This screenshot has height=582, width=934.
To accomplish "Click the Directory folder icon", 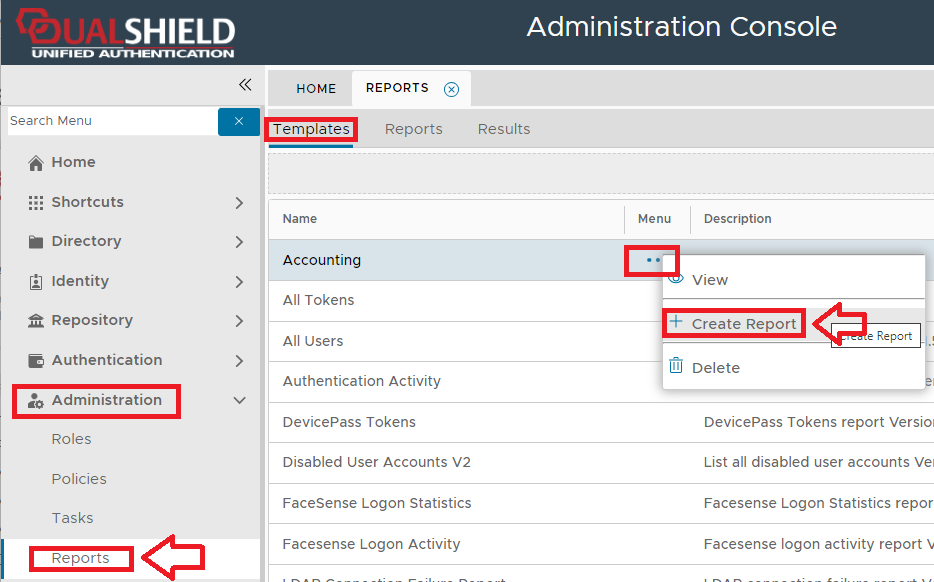I will (x=36, y=242).
